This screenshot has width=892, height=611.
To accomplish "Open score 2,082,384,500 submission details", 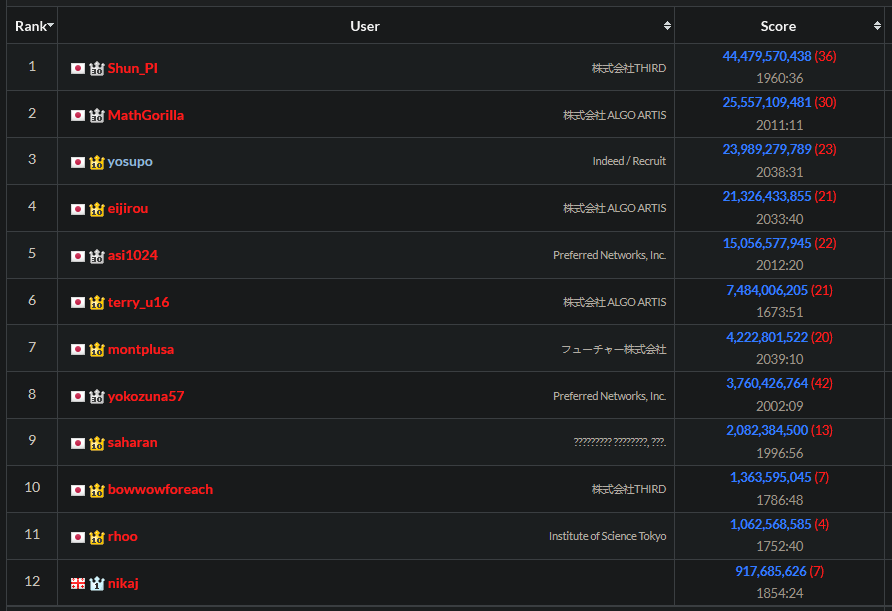I will [x=767, y=431].
